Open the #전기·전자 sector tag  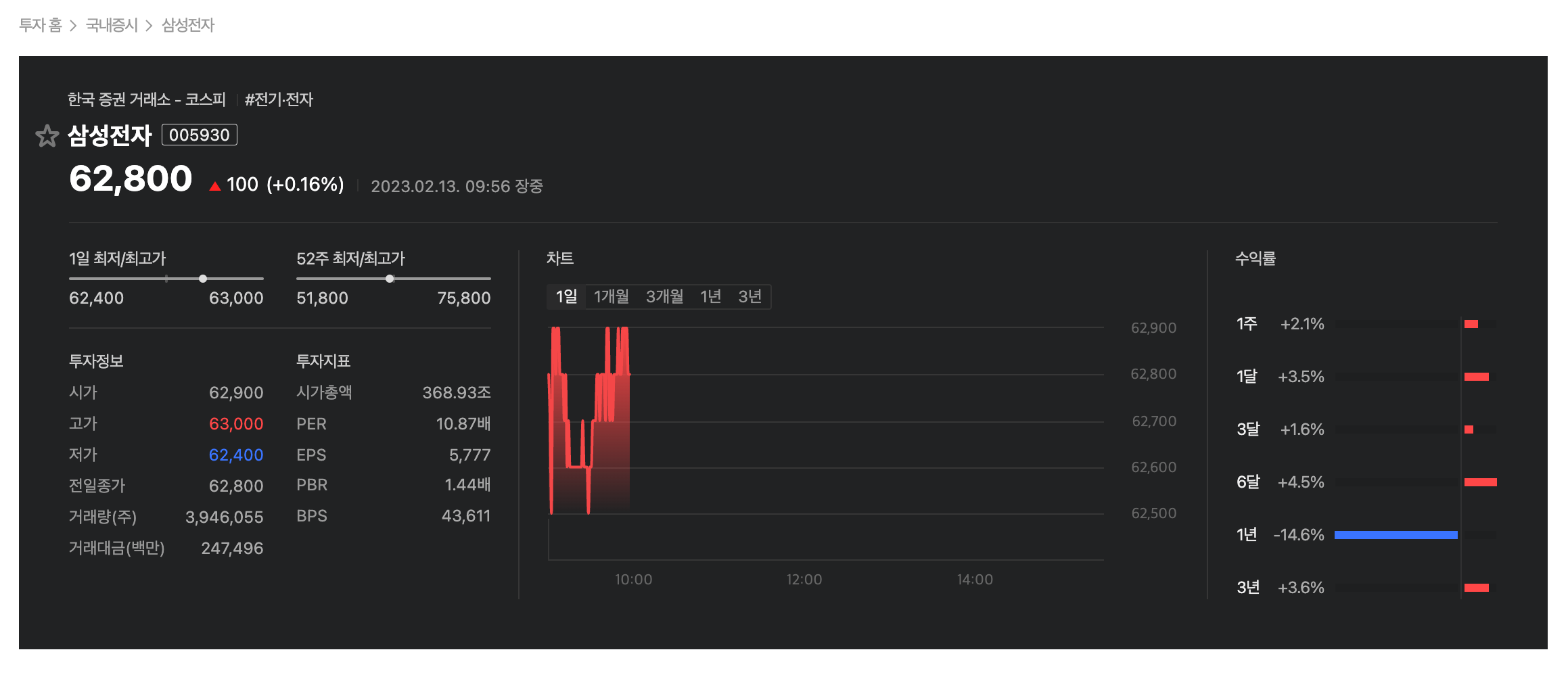[279, 99]
